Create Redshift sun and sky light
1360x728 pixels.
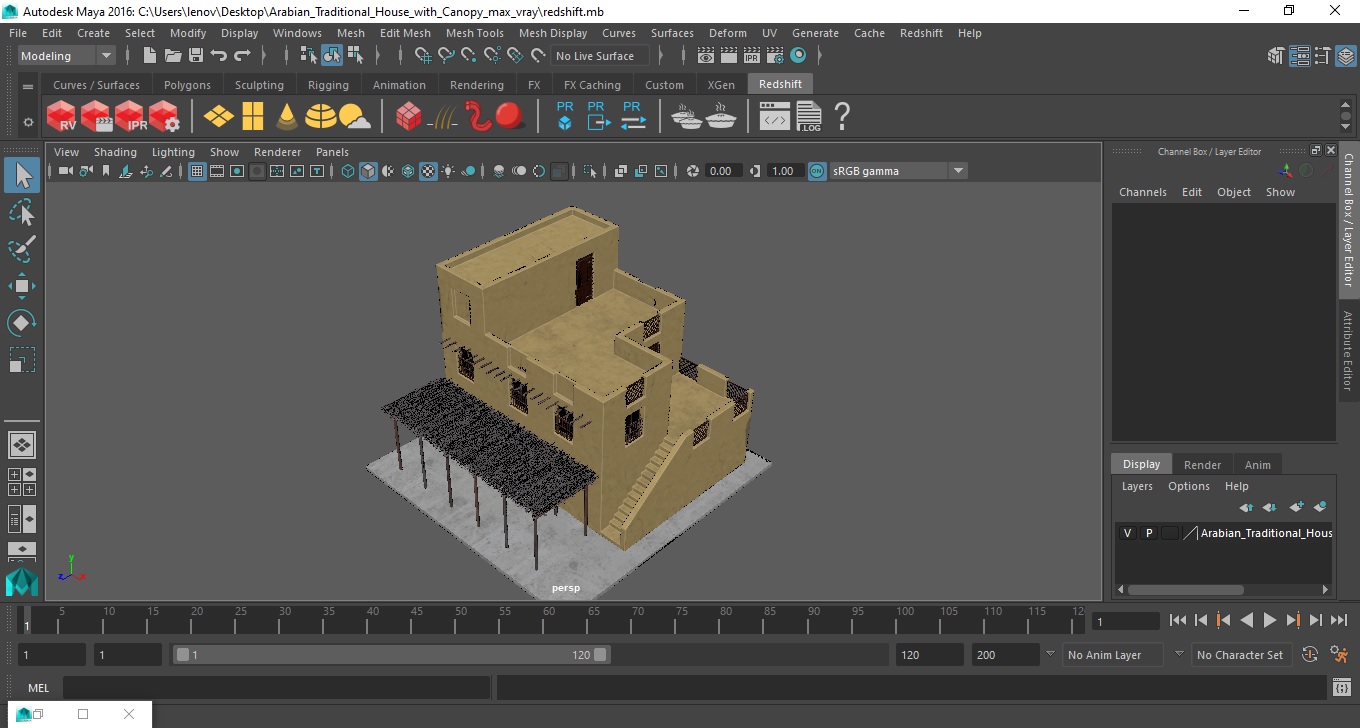coord(354,117)
